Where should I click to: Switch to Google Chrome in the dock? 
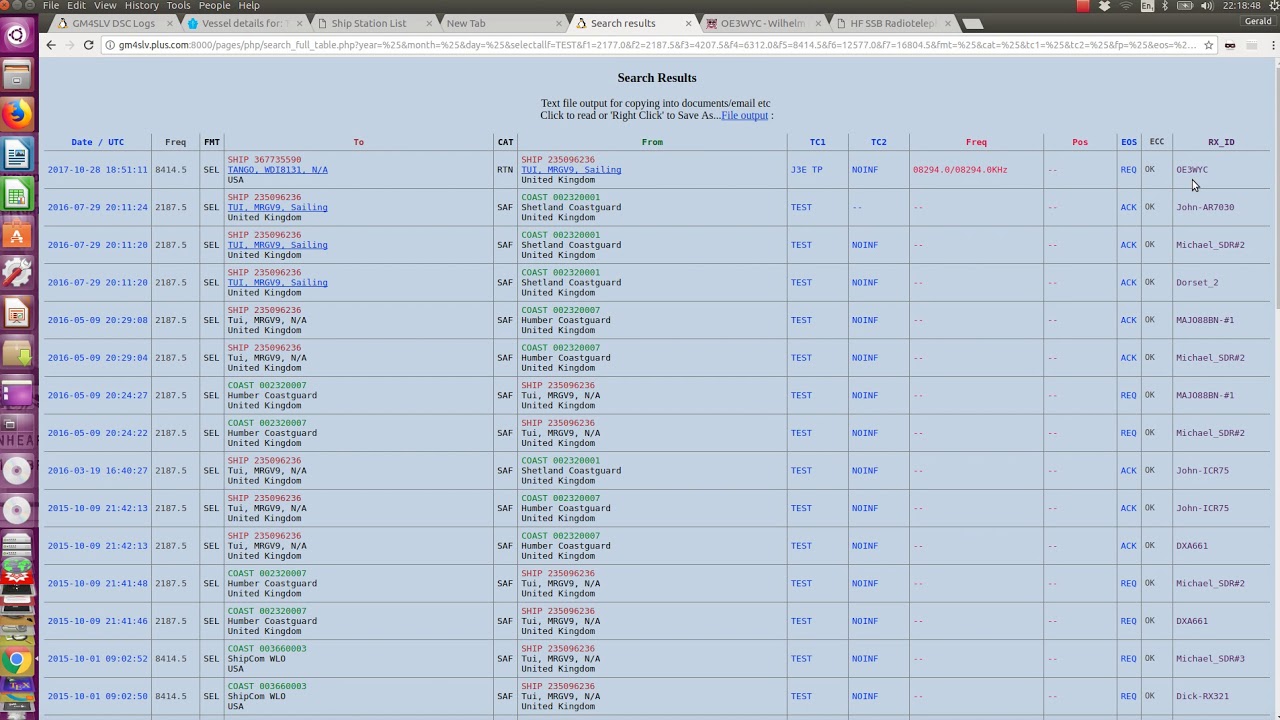click(17, 660)
